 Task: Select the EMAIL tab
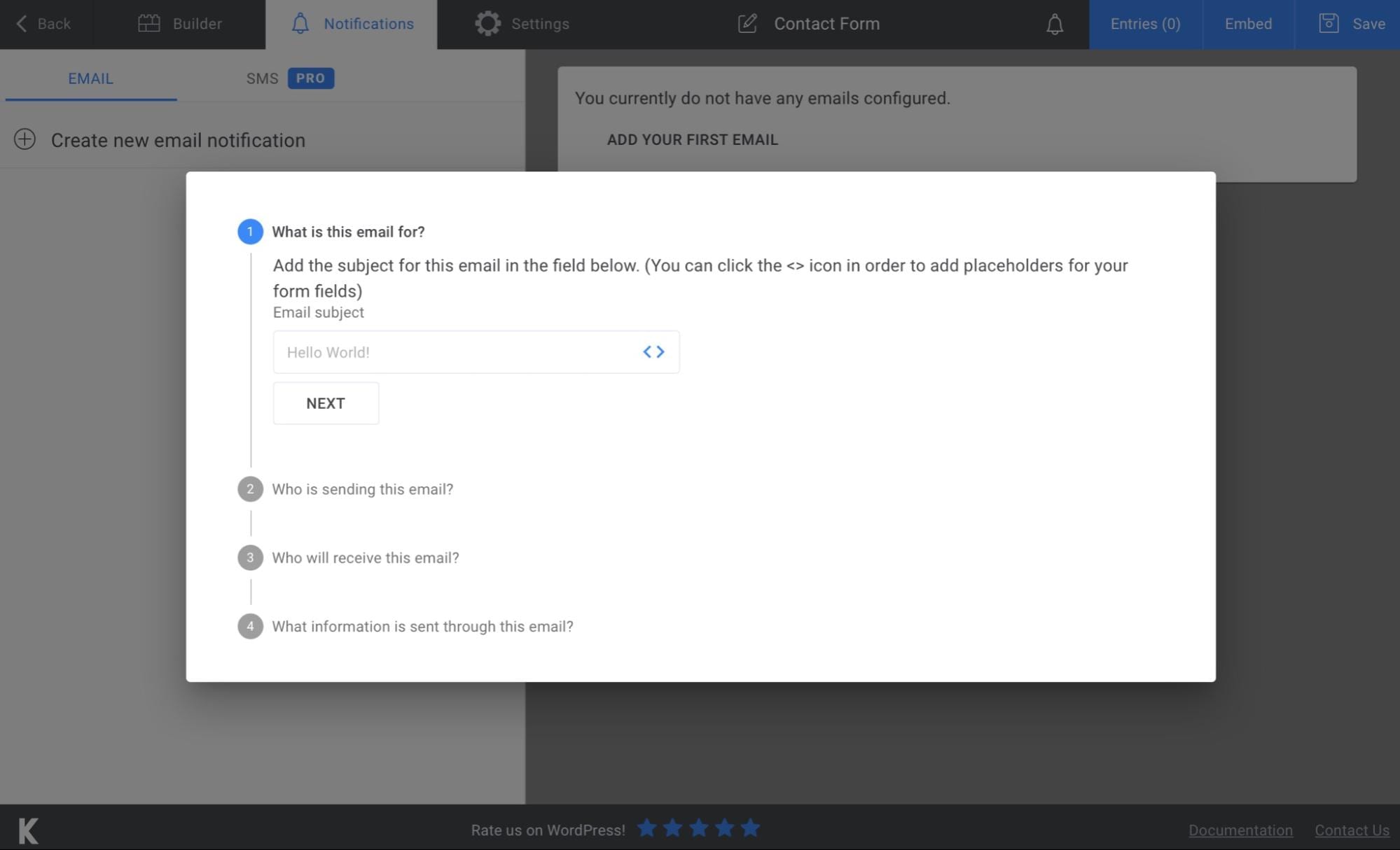(x=90, y=78)
